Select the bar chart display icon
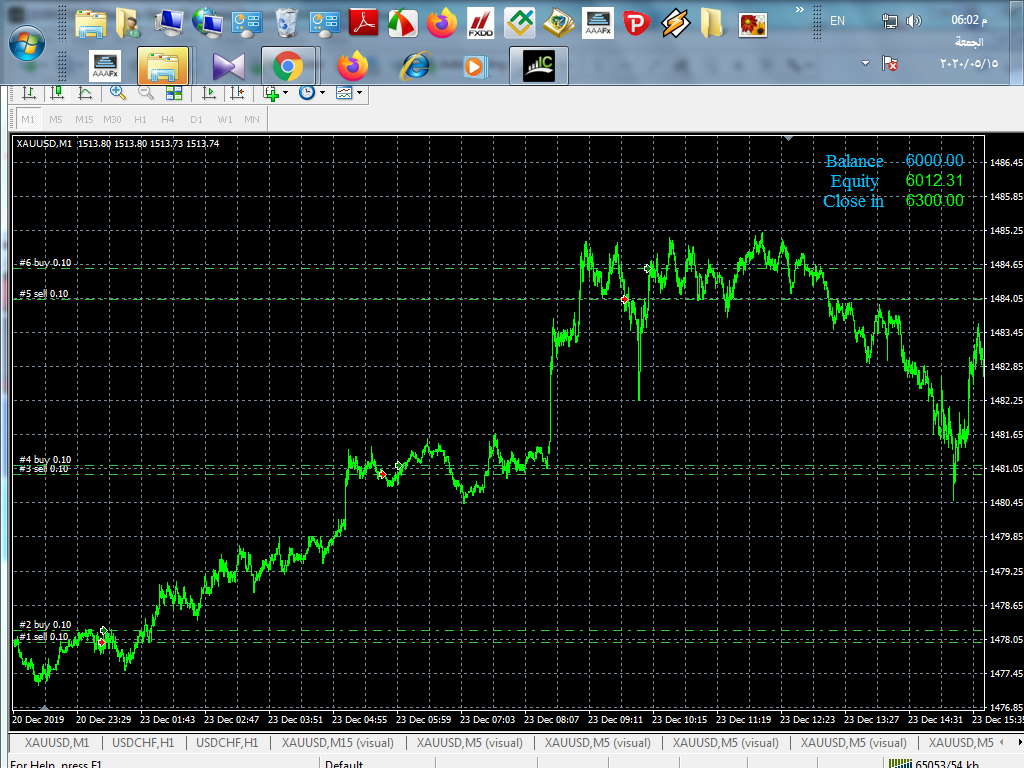Screen dimensions: 1024x768 pyautogui.click(x=29, y=93)
